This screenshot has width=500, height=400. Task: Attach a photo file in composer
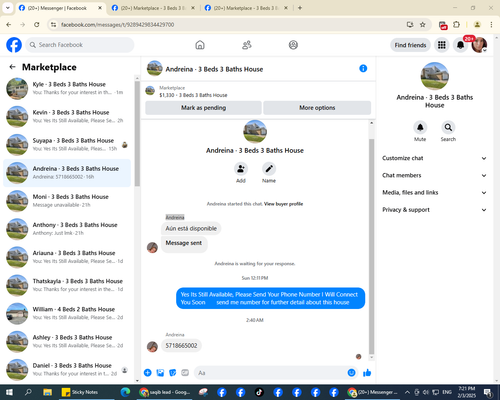(x=160, y=373)
